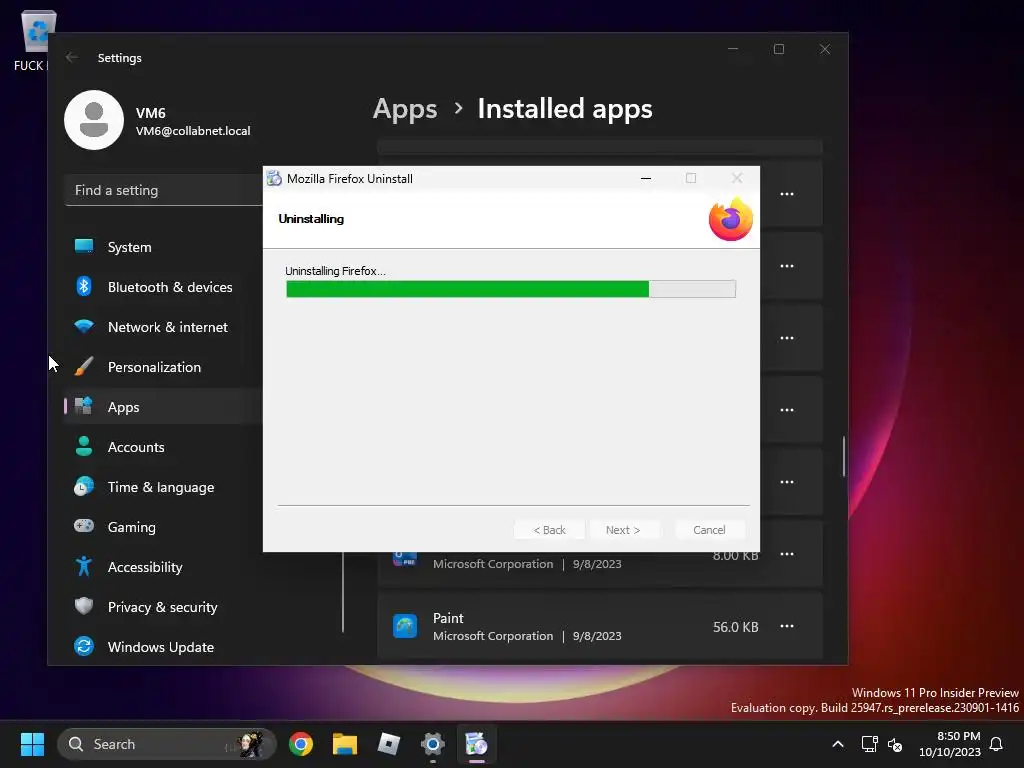This screenshot has width=1024, height=768.
Task: Click the network status tray icon
Action: click(869, 744)
